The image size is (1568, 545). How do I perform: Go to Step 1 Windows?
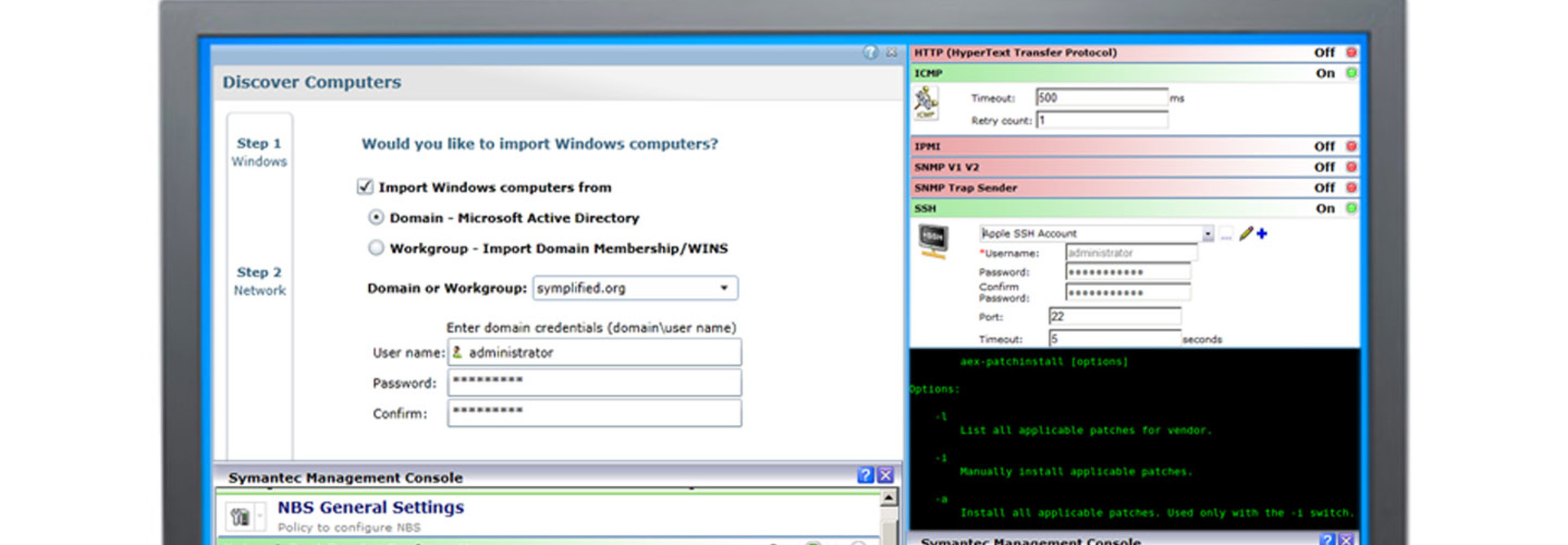pyautogui.click(x=259, y=151)
